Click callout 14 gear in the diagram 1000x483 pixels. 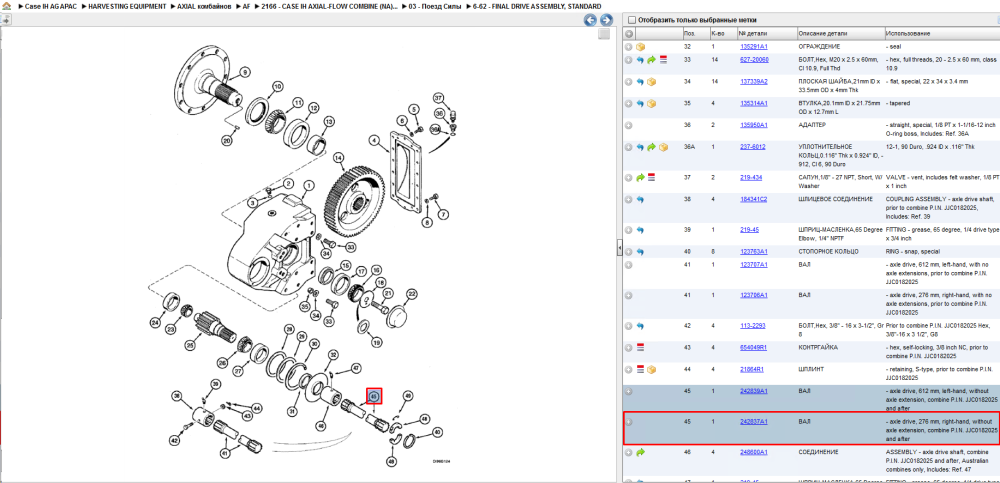tap(339, 157)
